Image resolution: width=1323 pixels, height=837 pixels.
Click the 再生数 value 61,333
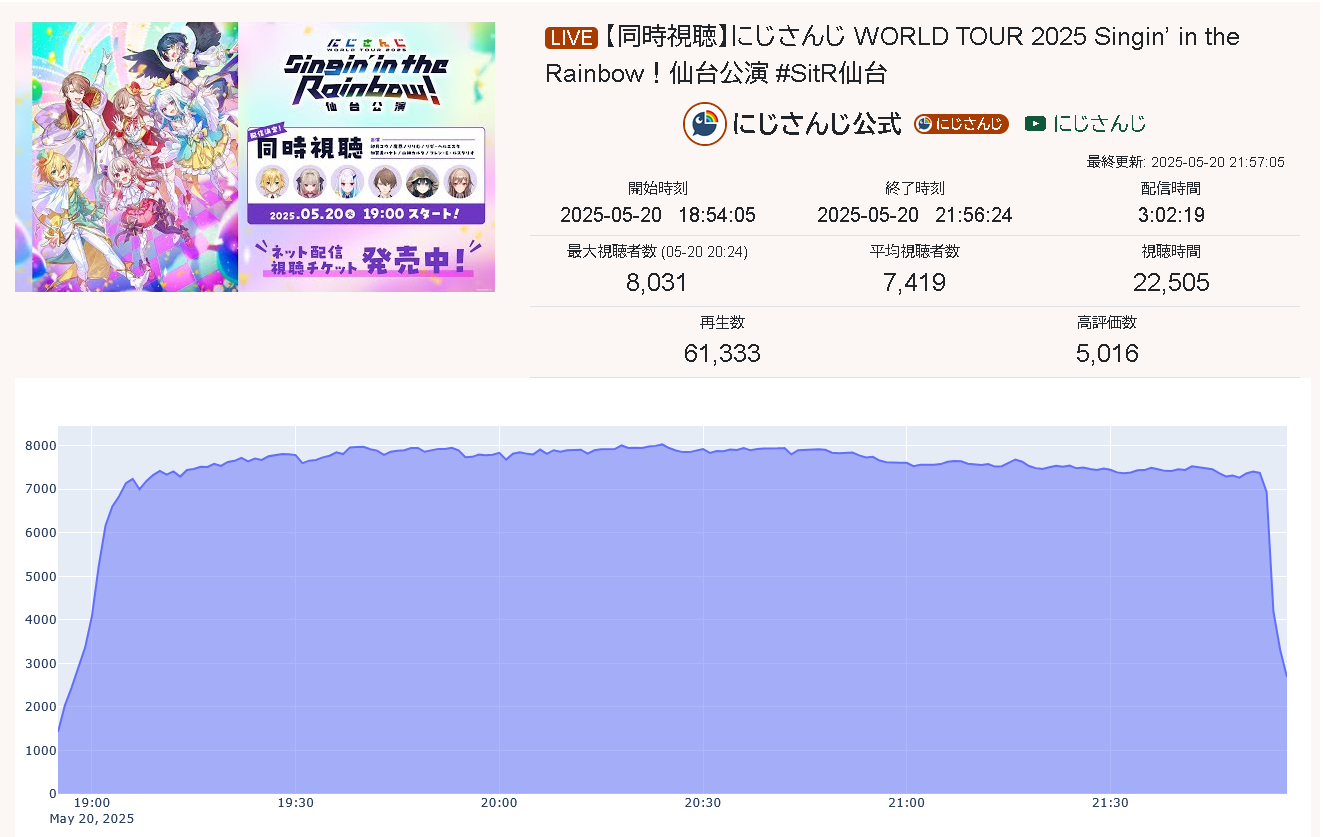pos(722,353)
